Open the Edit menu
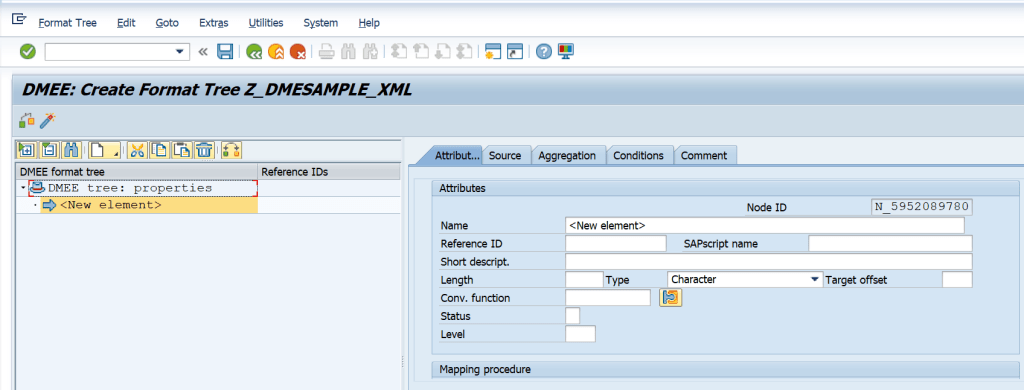 (x=126, y=23)
